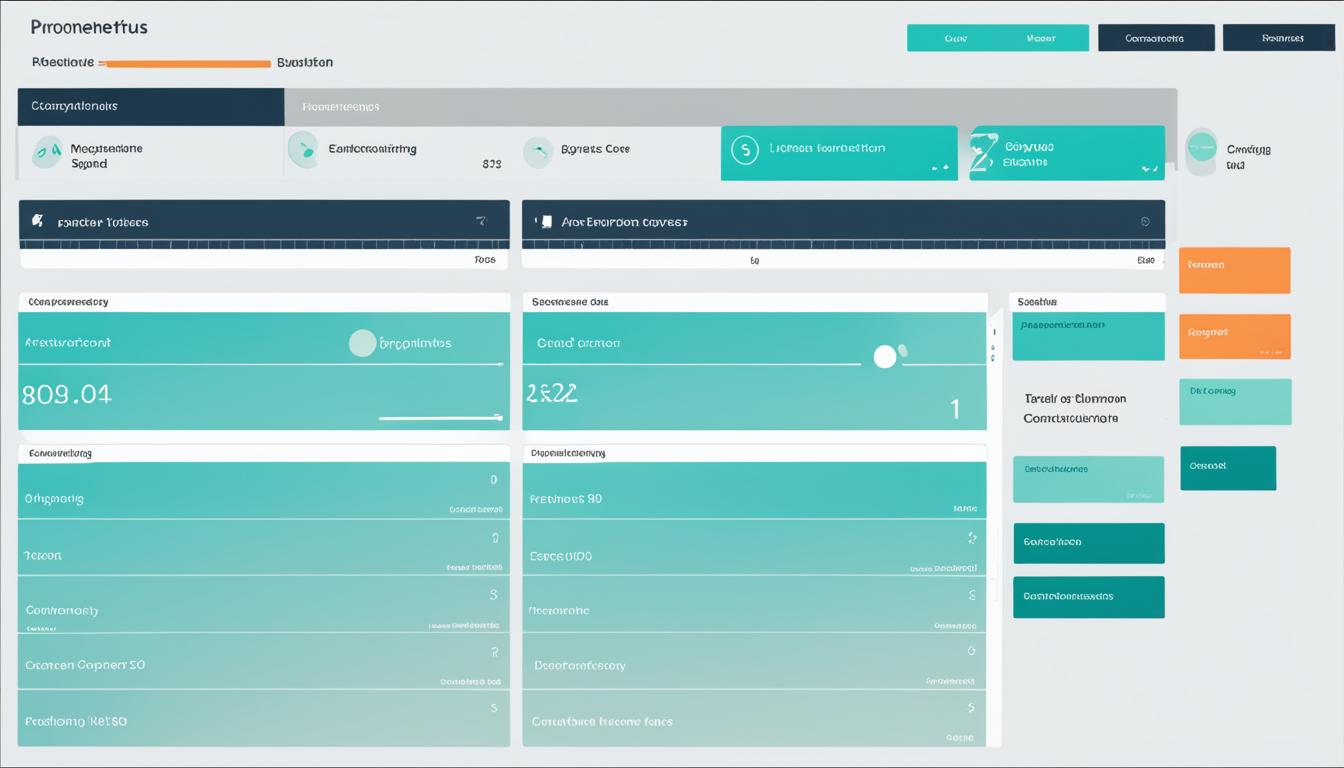Viewport: 1344px width, 768px height.
Task: Toggle the round knob in the 809.04 card
Action: click(x=362, y=343)
